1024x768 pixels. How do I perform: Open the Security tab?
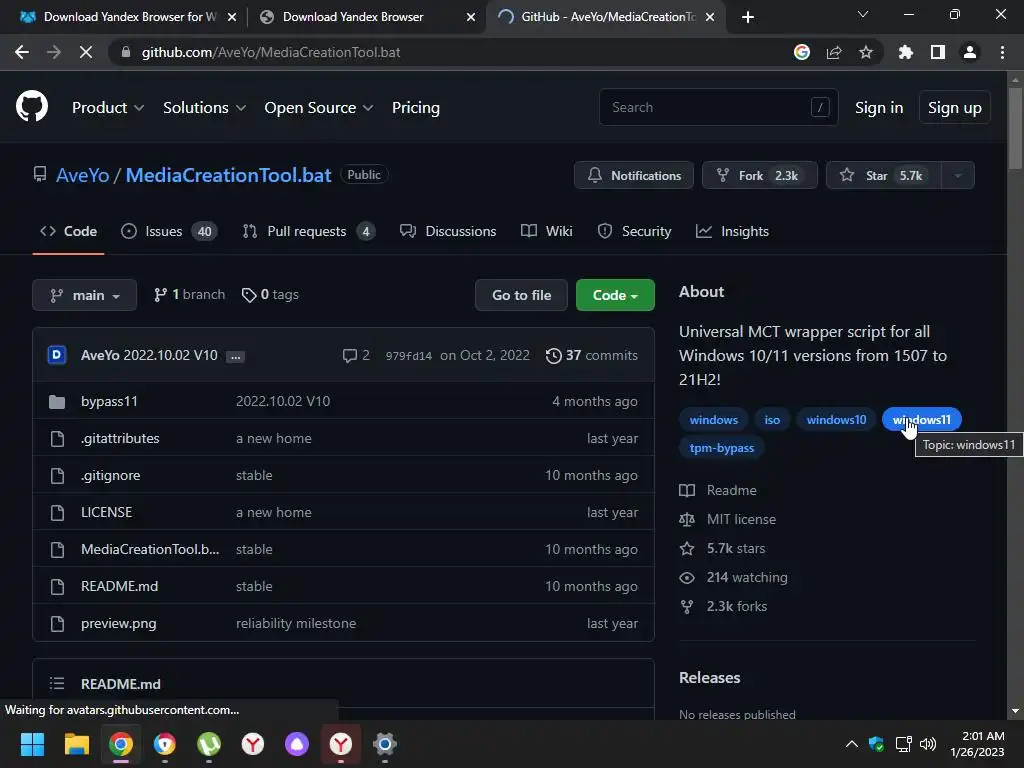click(x=634, y=231)
